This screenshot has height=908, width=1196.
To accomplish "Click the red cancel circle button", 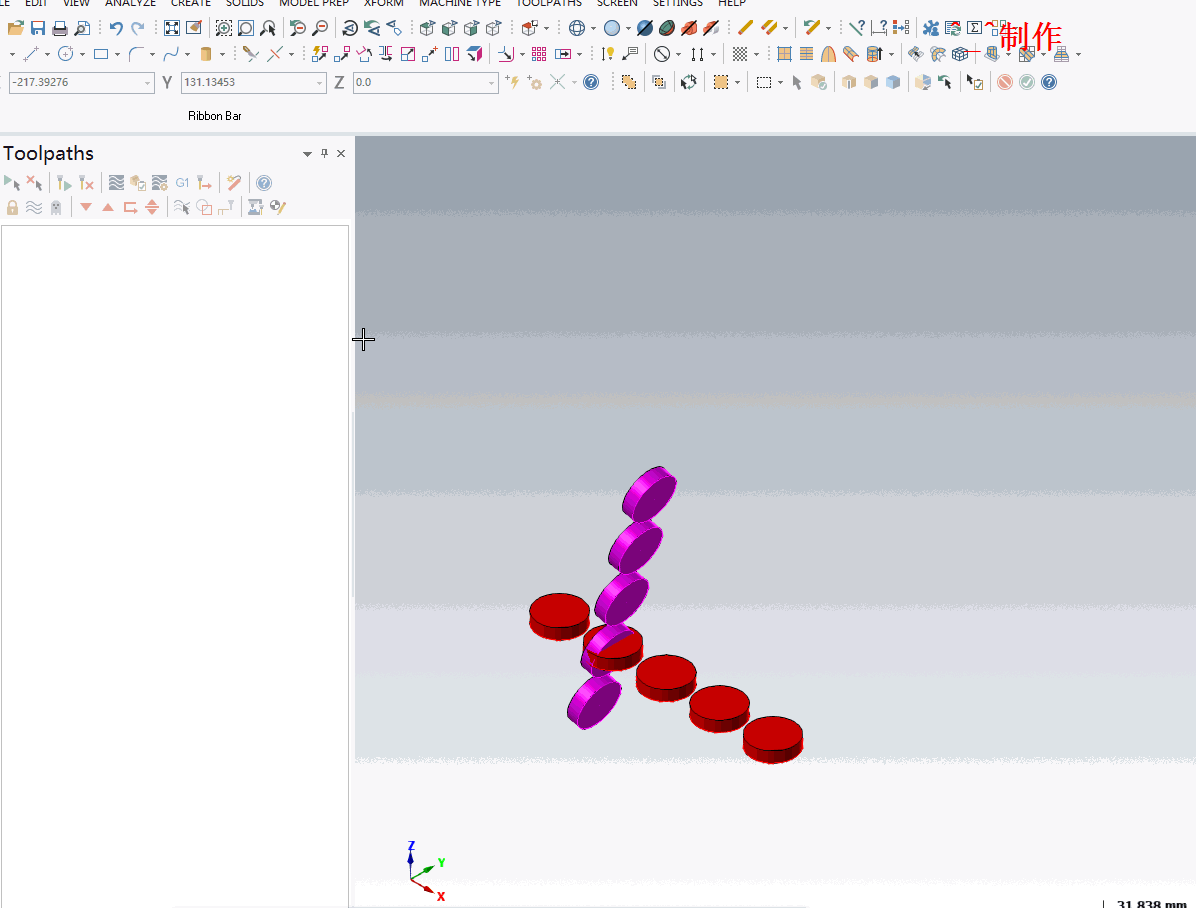I will tap(1005, 82).
